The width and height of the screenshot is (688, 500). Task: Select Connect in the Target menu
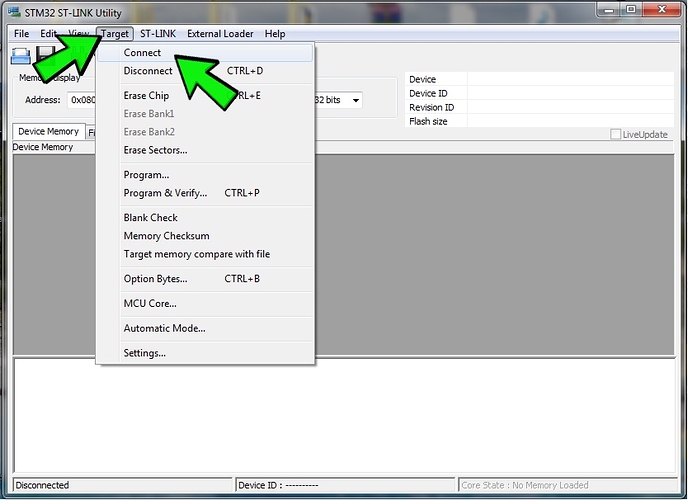[x=205, y=53]
